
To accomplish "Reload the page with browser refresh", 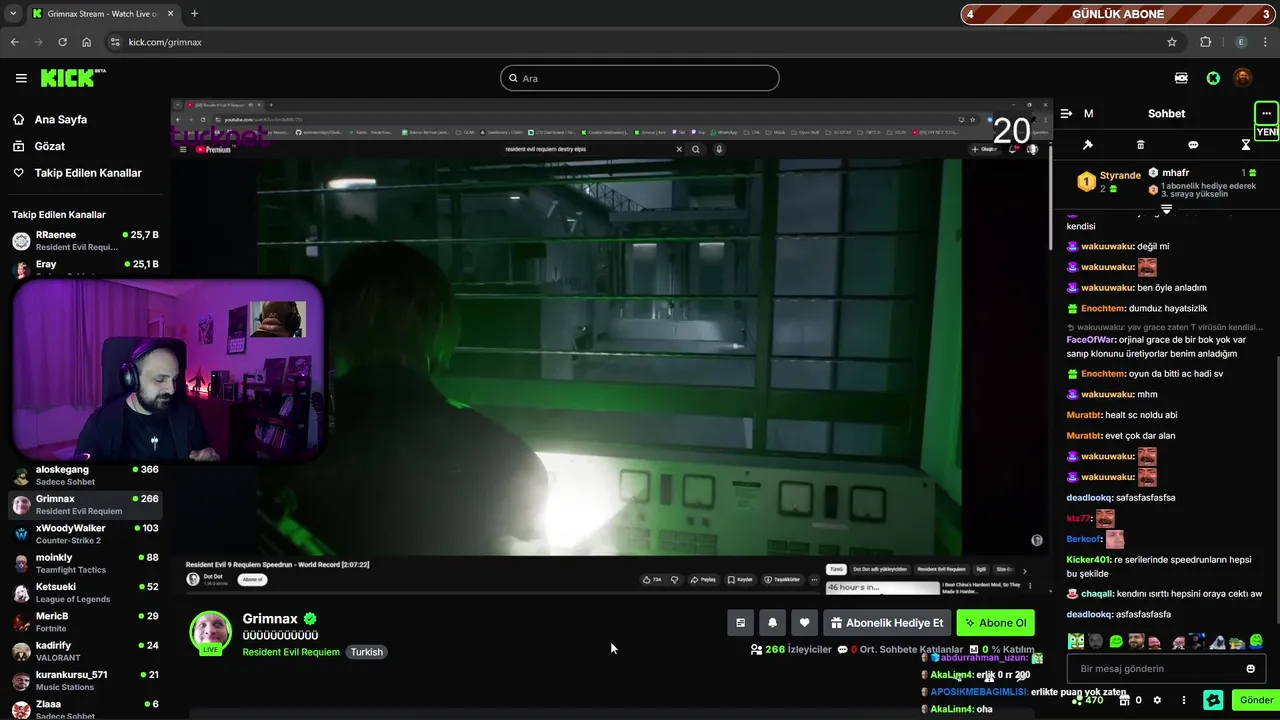I will tap(62, 42).
